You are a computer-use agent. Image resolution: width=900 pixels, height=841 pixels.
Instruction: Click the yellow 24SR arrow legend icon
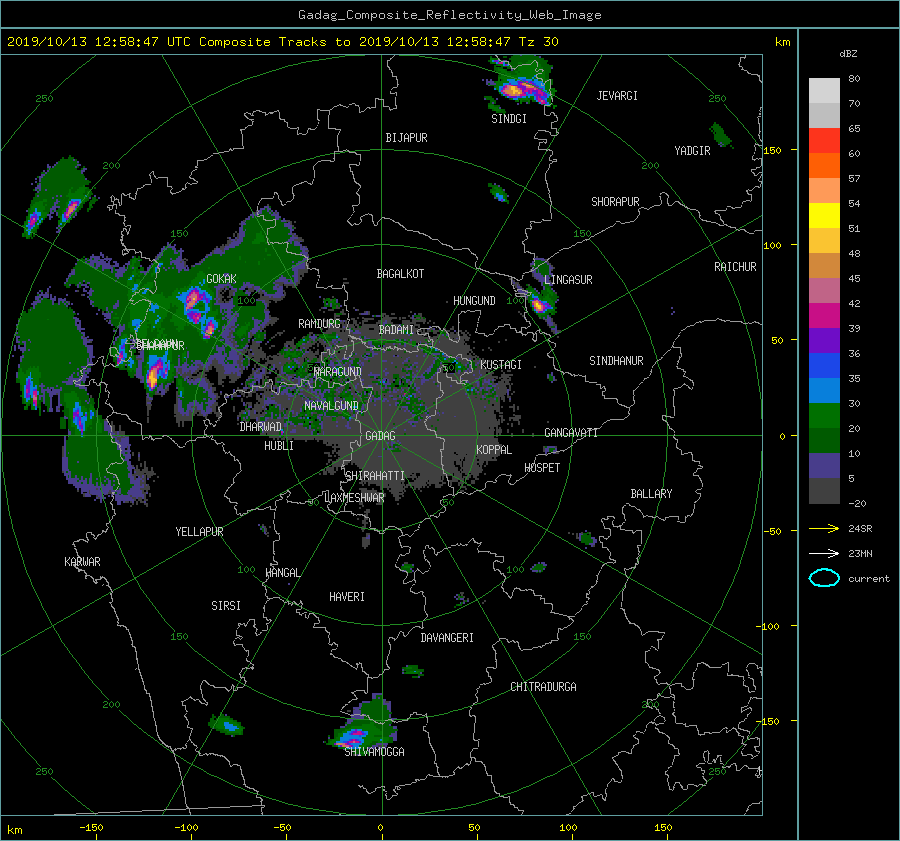(824, 528)
